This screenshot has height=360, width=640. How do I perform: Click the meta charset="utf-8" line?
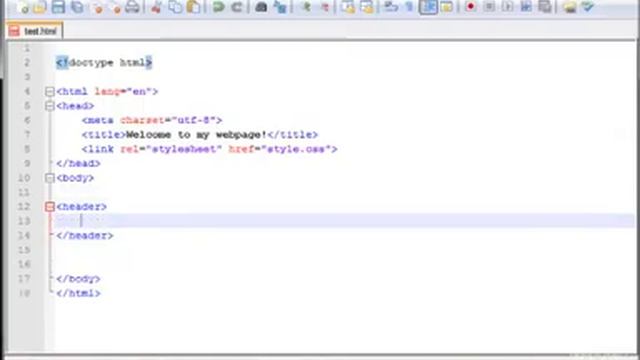pyautogui.click(x=152, y=120)
